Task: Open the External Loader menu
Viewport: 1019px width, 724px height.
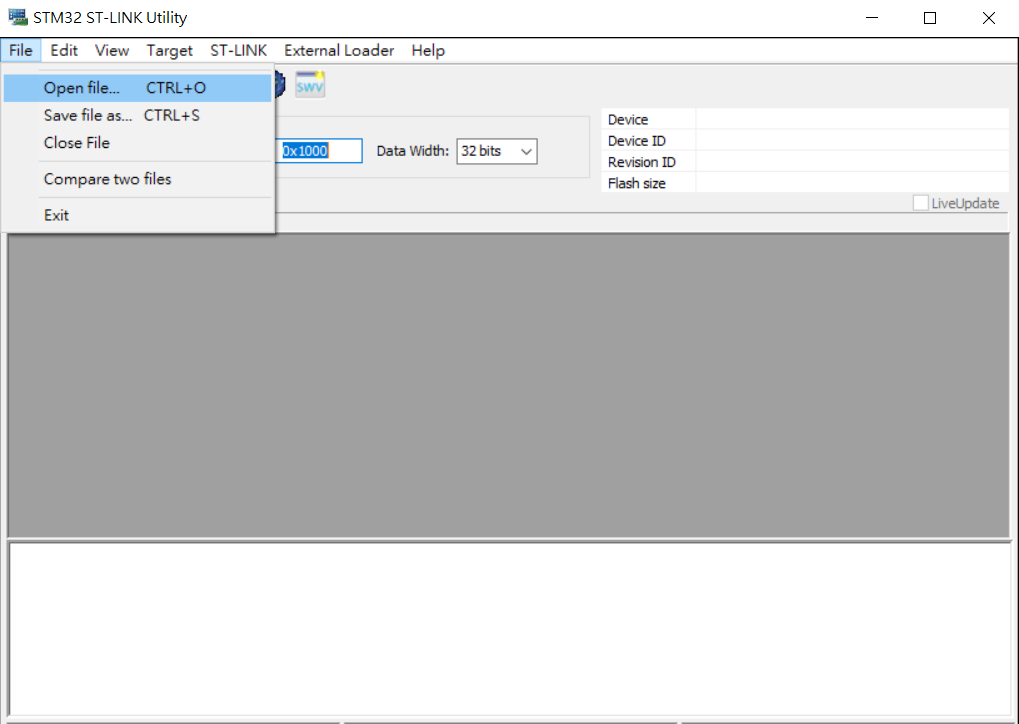Action: (x=339, y=50)
